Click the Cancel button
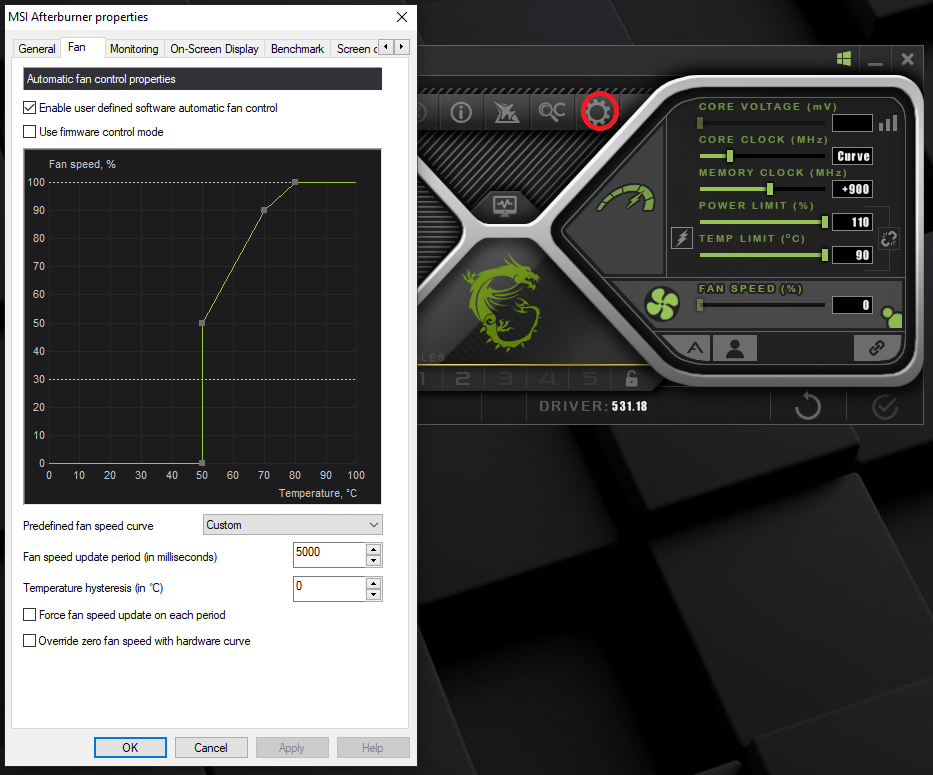Screen dimensions: 933x775 click(211, 748)
